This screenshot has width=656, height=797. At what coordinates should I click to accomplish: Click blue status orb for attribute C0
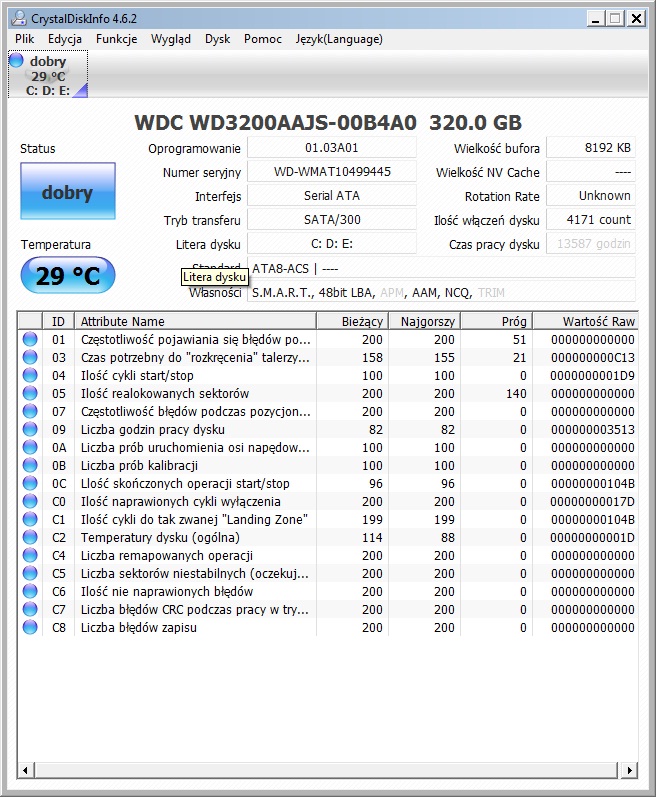click(x=30, y=501)
